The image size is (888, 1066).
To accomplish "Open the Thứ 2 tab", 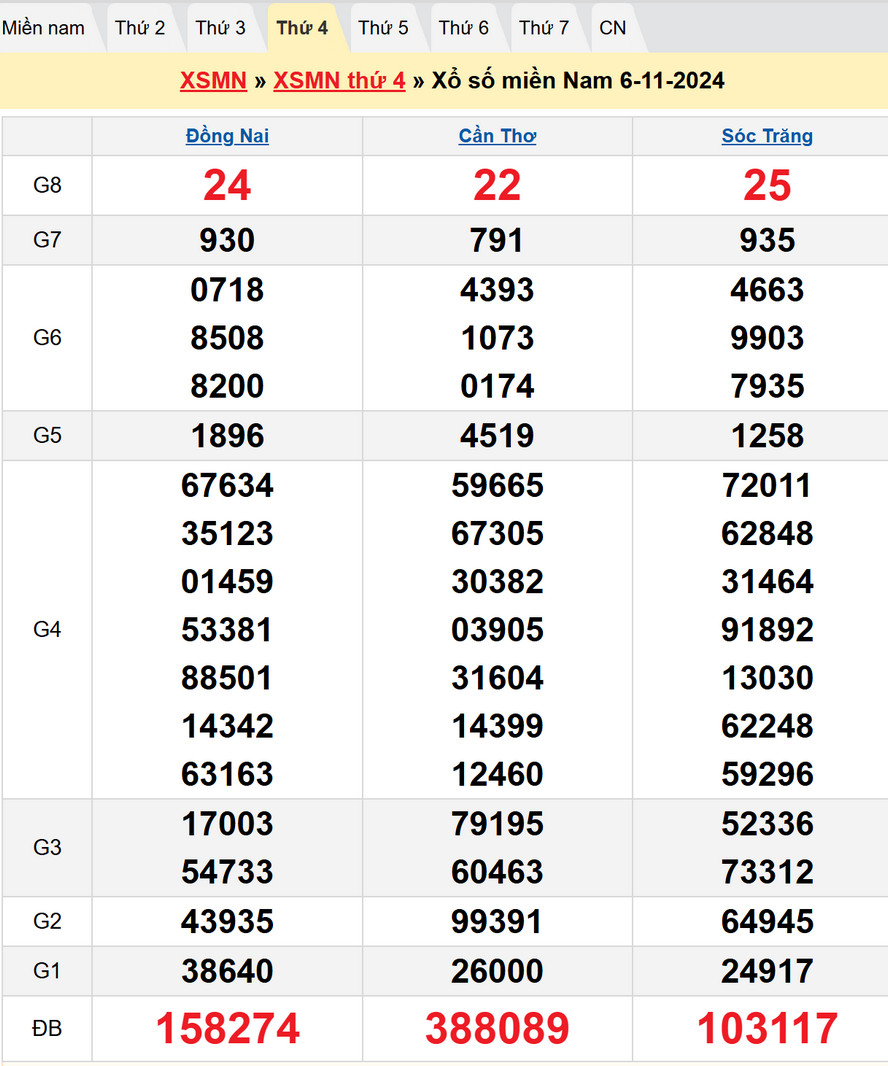I will point(140,28).
